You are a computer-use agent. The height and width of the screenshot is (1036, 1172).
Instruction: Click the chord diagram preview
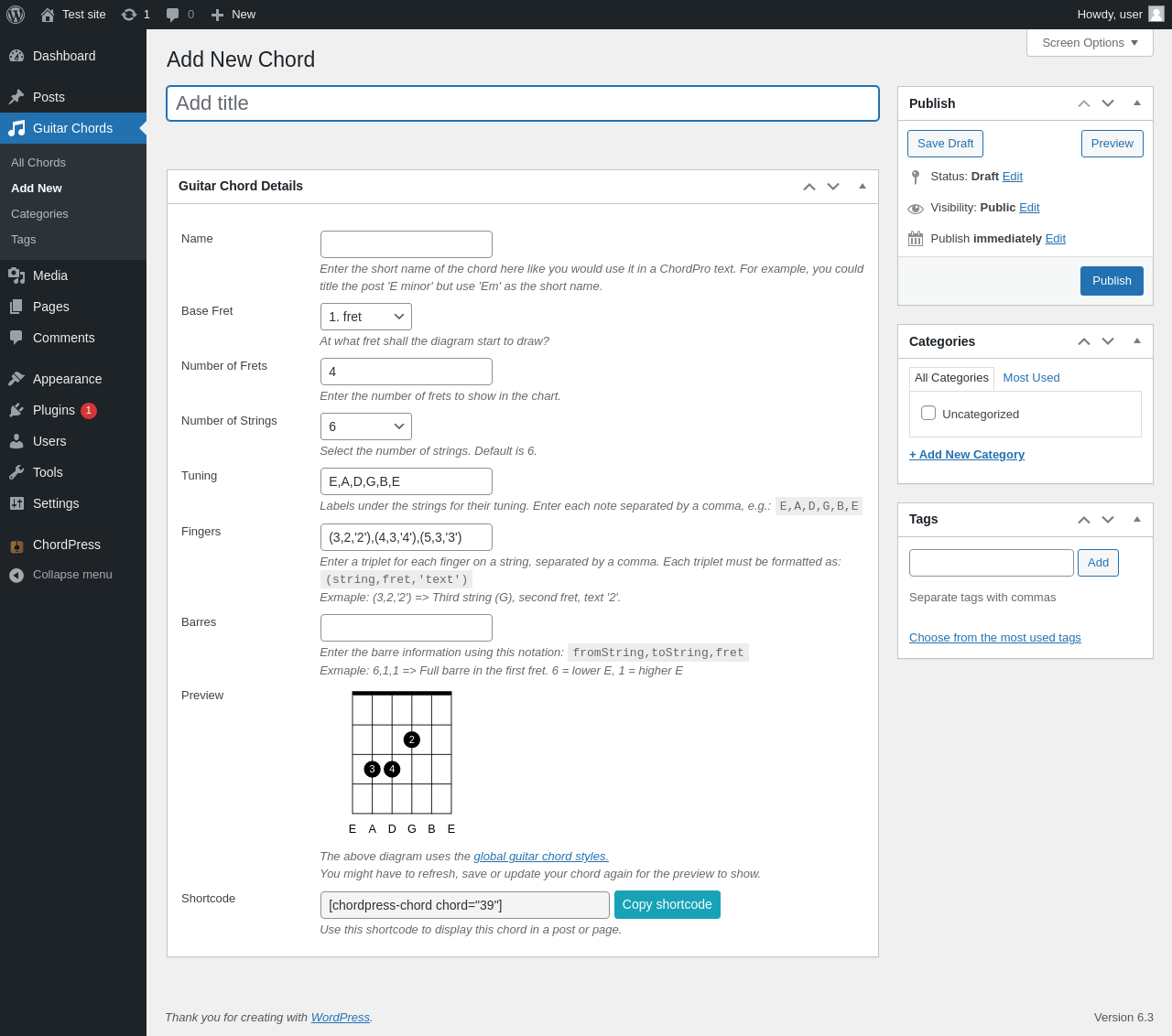402,763
